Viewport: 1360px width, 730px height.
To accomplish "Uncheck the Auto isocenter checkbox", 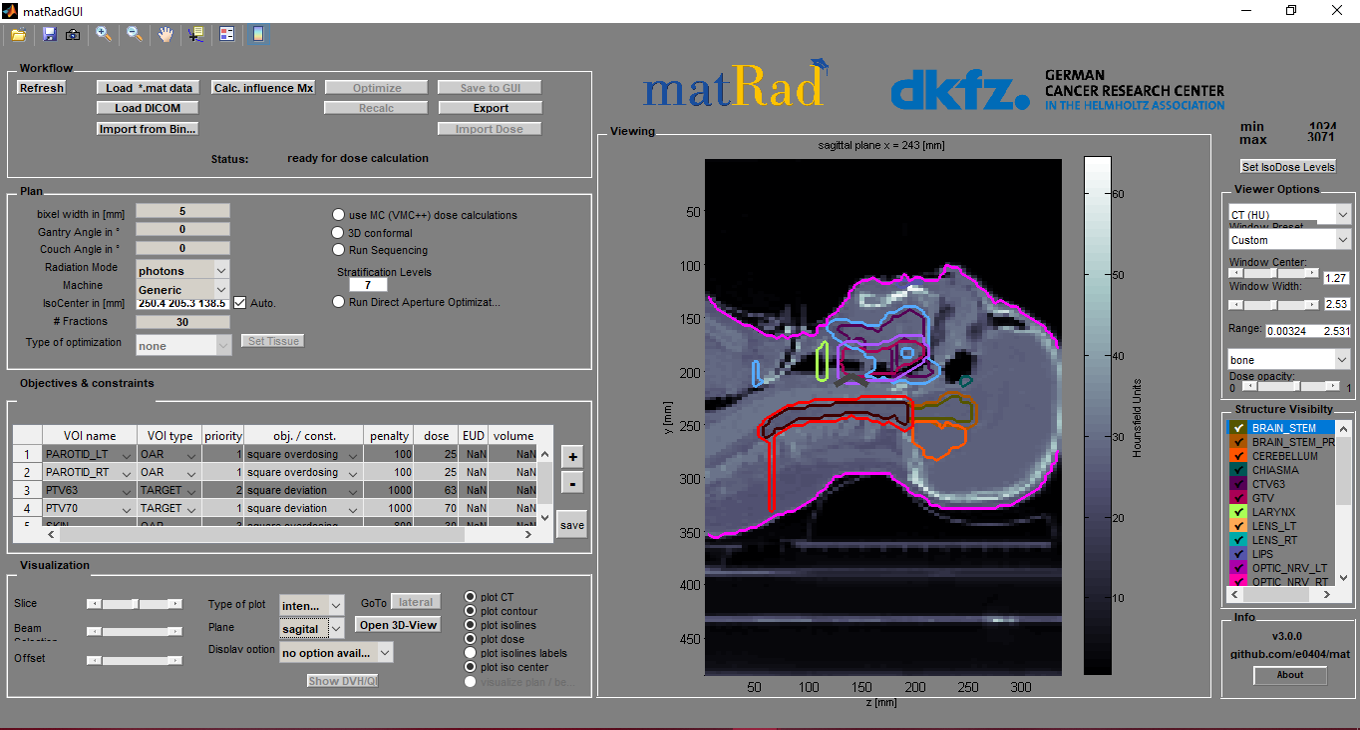I will (240, 303).
